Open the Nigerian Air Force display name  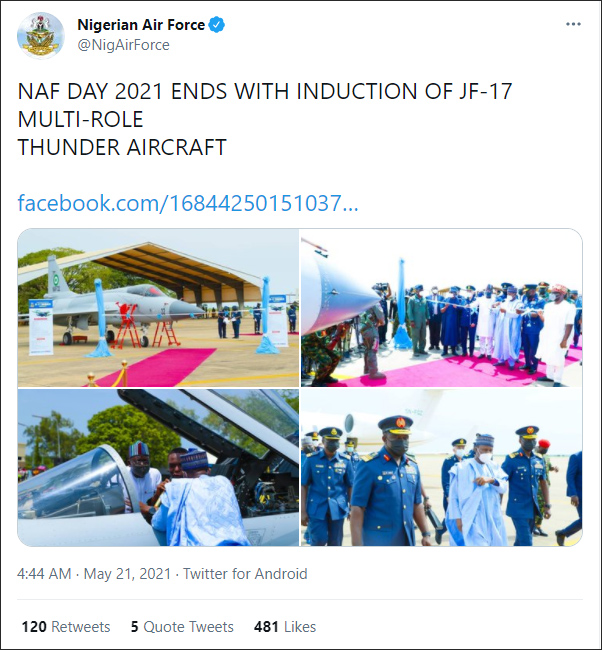[141, 24]
